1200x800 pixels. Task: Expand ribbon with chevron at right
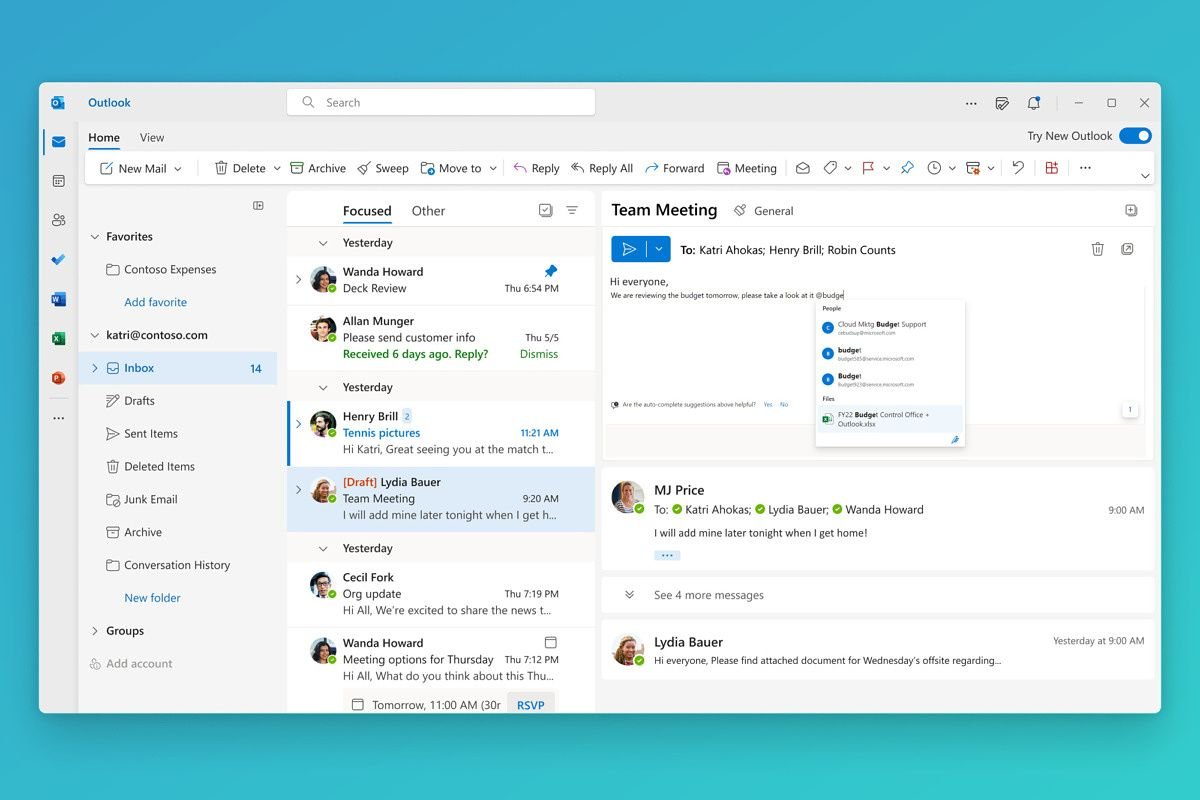coord(1145,176)
